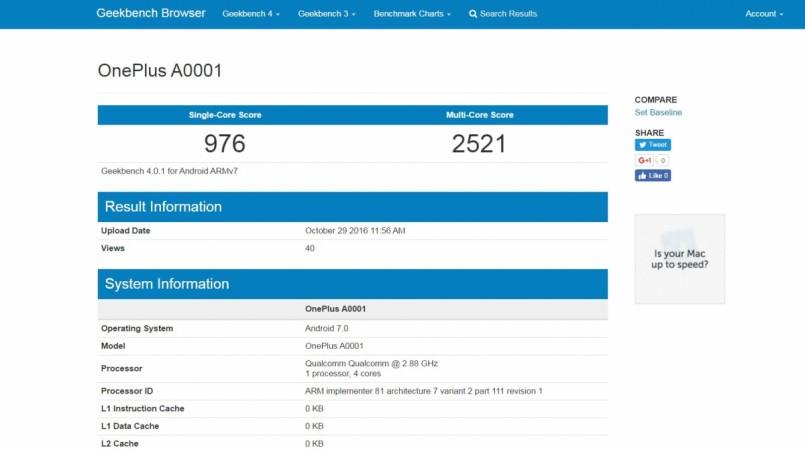Image resolution: width=805 pixels, height=450 pixels.
Task: Click the ARM implementer Processor ID value
Action: point(424,391)
